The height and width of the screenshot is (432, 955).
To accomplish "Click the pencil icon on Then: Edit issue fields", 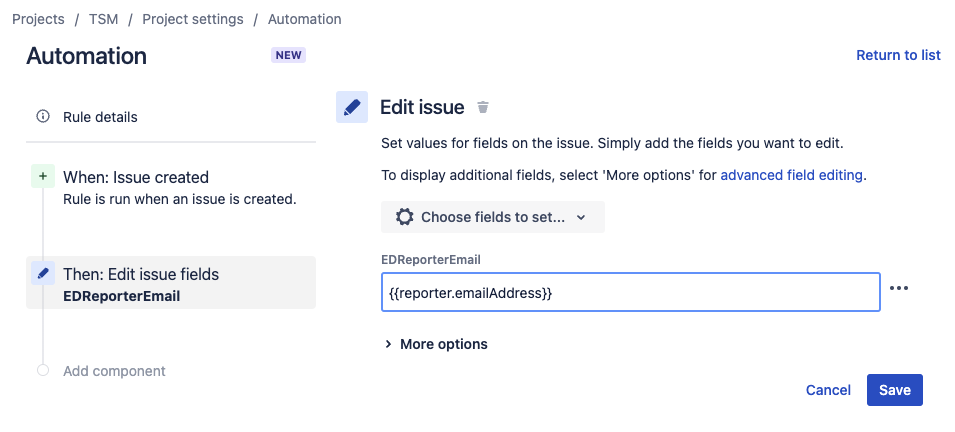I will [x=42, y=273].
